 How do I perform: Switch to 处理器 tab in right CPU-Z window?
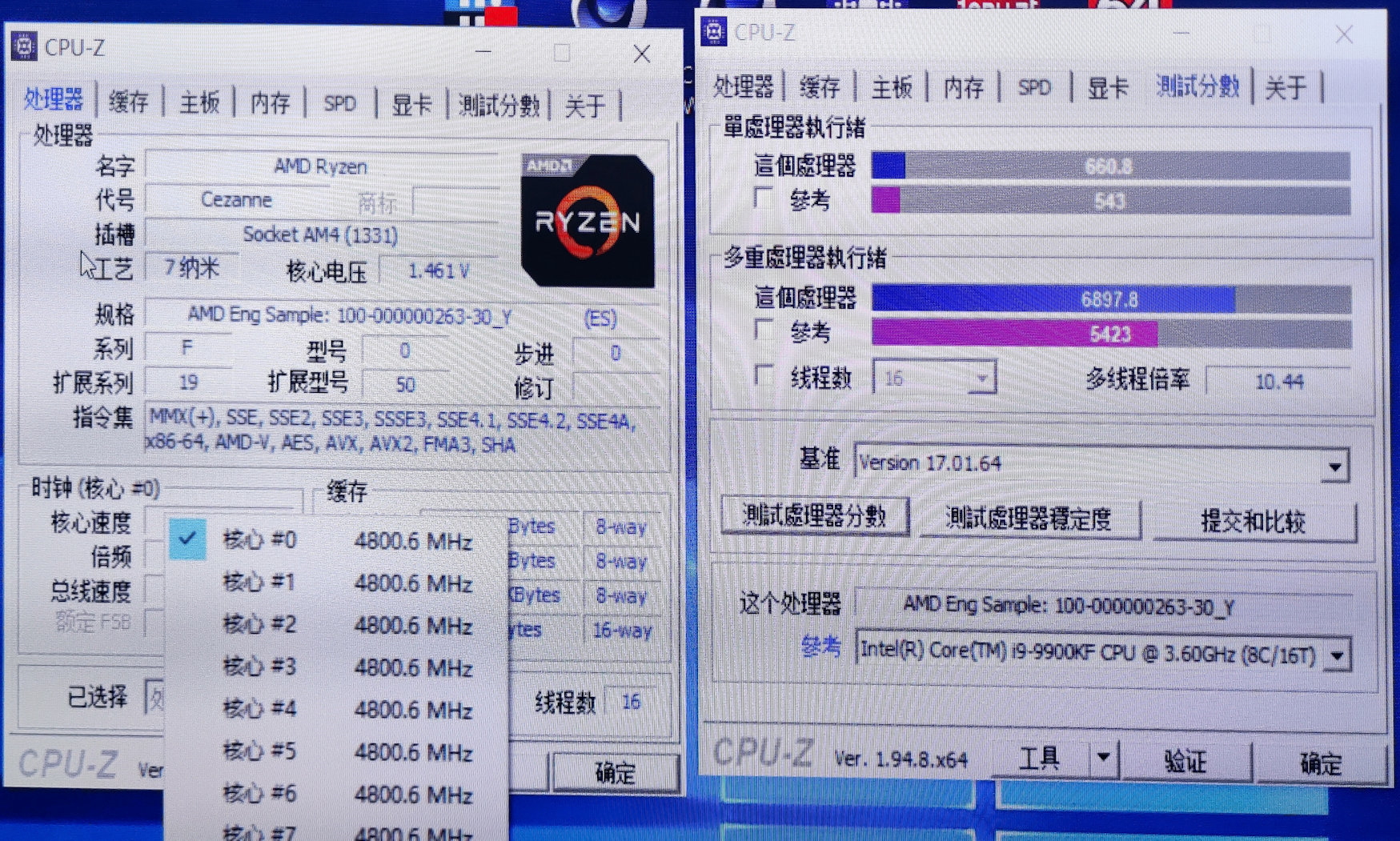point(743,86)
